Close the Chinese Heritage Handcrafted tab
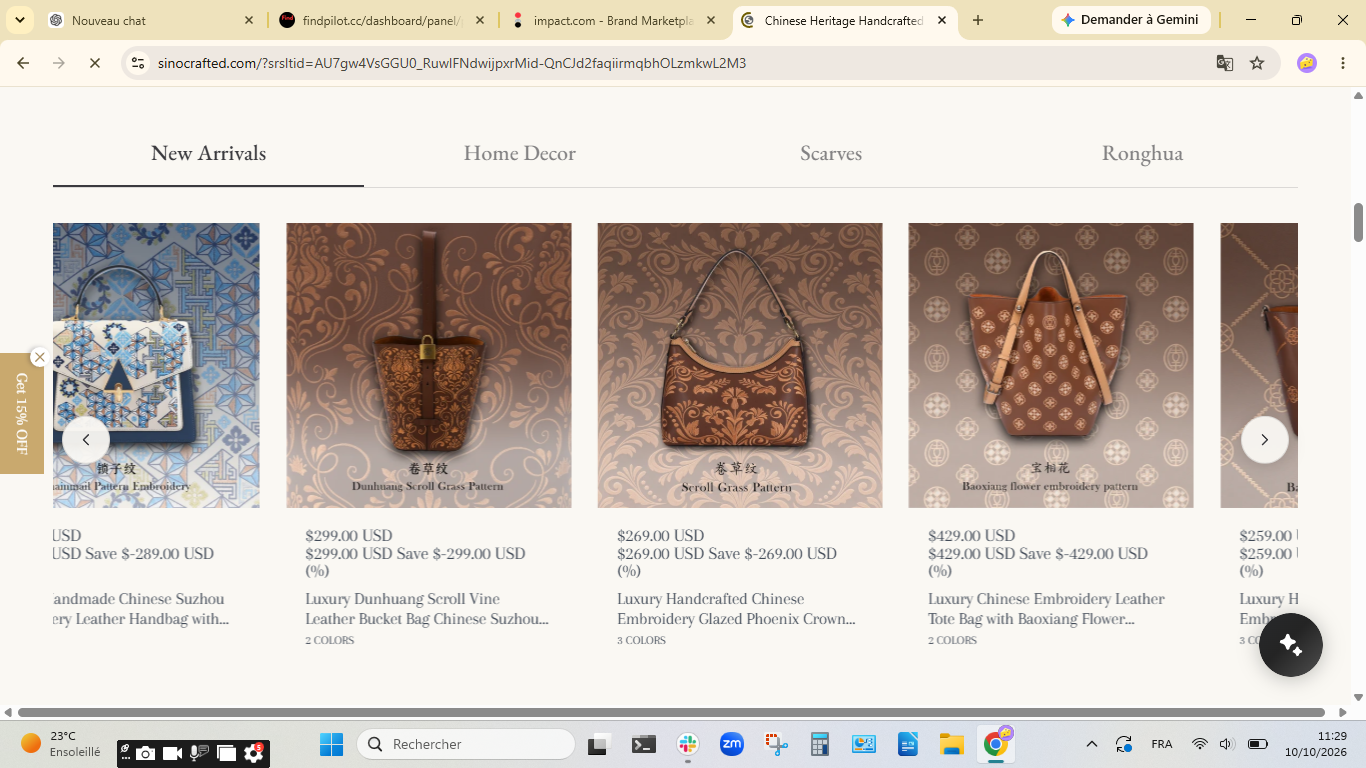 942,20
